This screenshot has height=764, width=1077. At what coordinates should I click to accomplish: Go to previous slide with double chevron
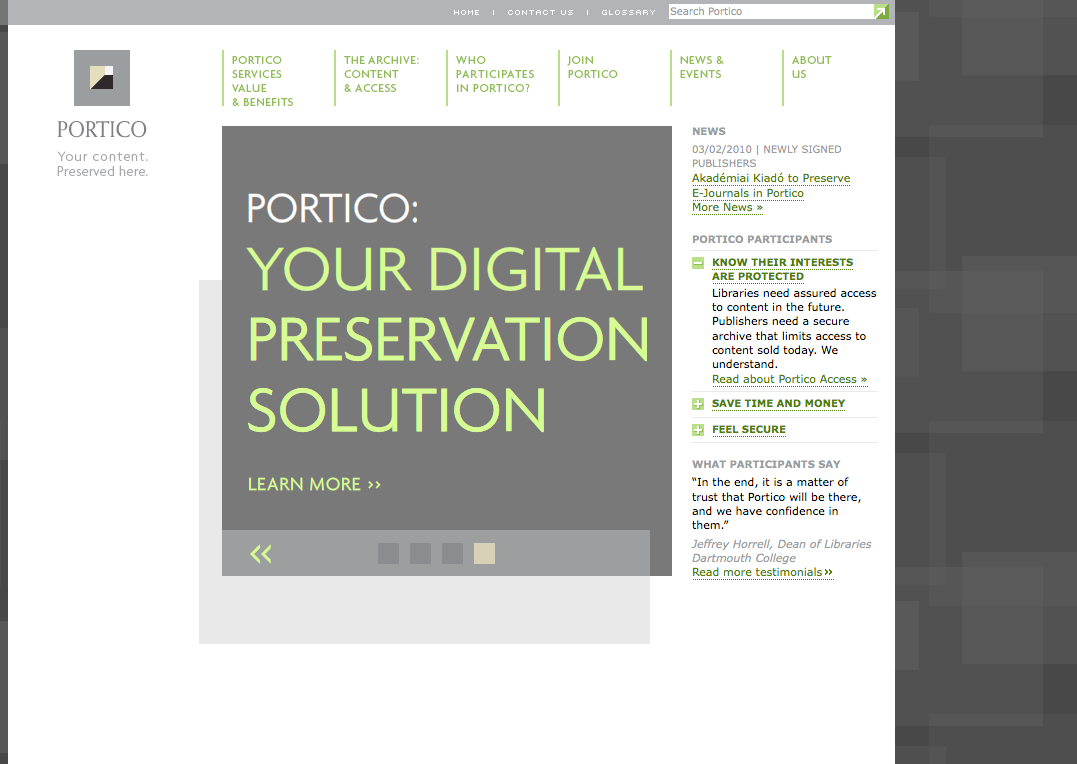click(261, 554)
